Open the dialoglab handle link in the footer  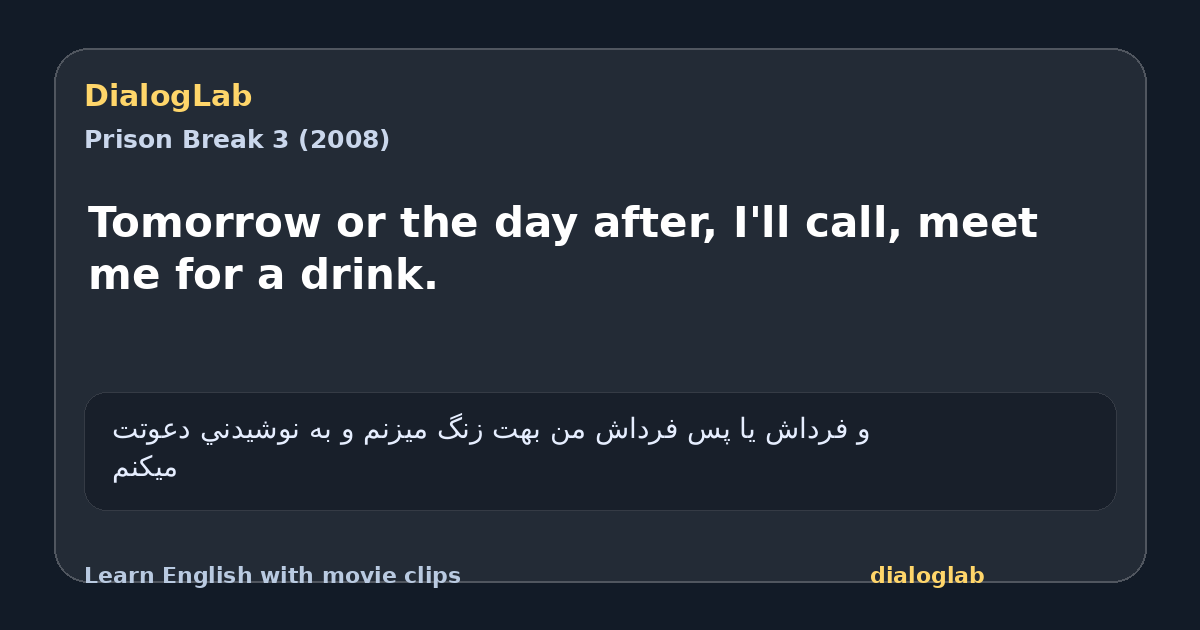pos(927,576)
